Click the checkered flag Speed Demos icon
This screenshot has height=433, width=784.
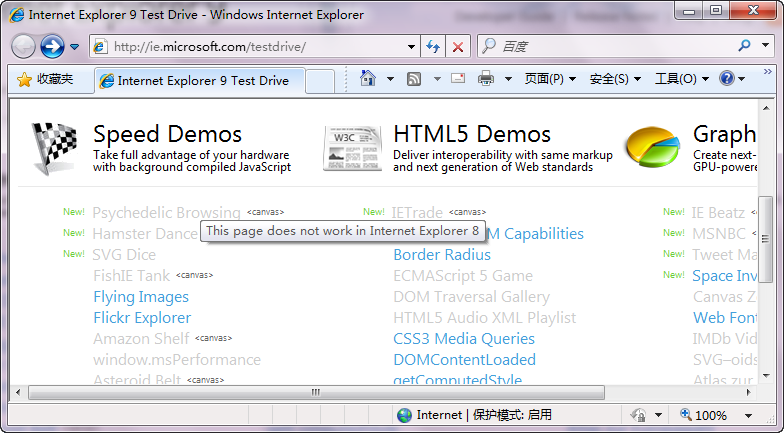(55, 148)
